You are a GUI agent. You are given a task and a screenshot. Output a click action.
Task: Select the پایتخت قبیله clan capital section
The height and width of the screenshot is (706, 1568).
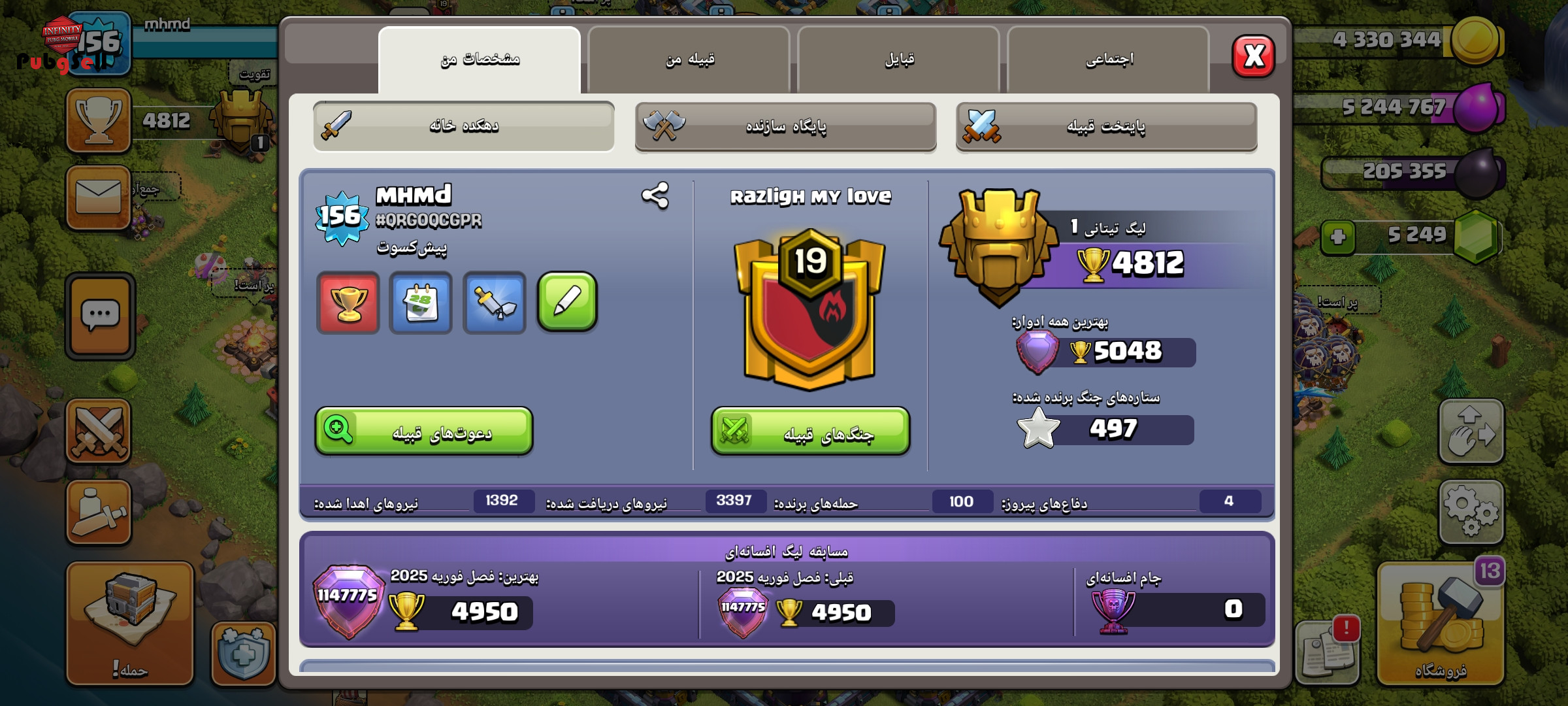click(x=1107, y=126)
